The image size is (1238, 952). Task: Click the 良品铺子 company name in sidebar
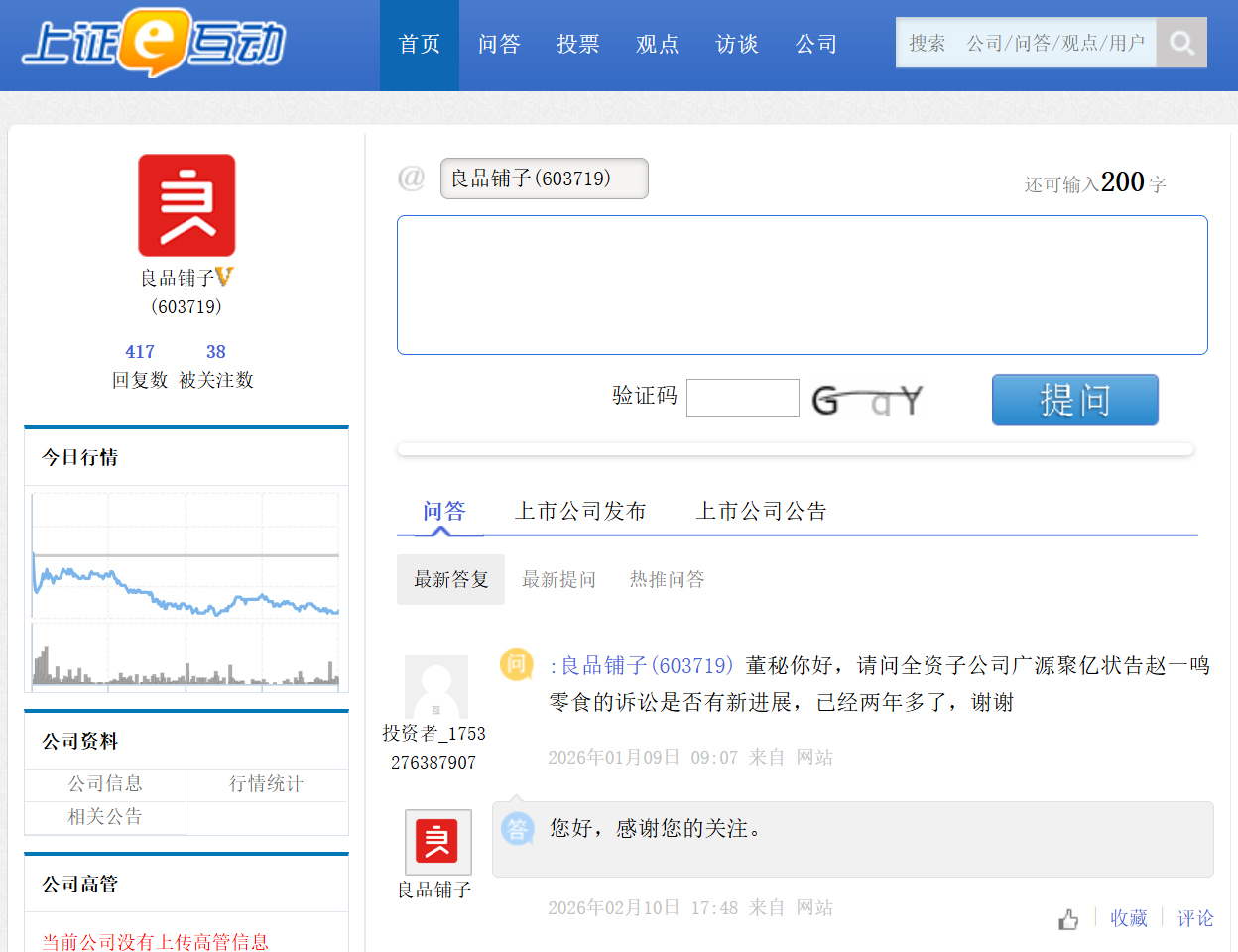coord(178,278)
